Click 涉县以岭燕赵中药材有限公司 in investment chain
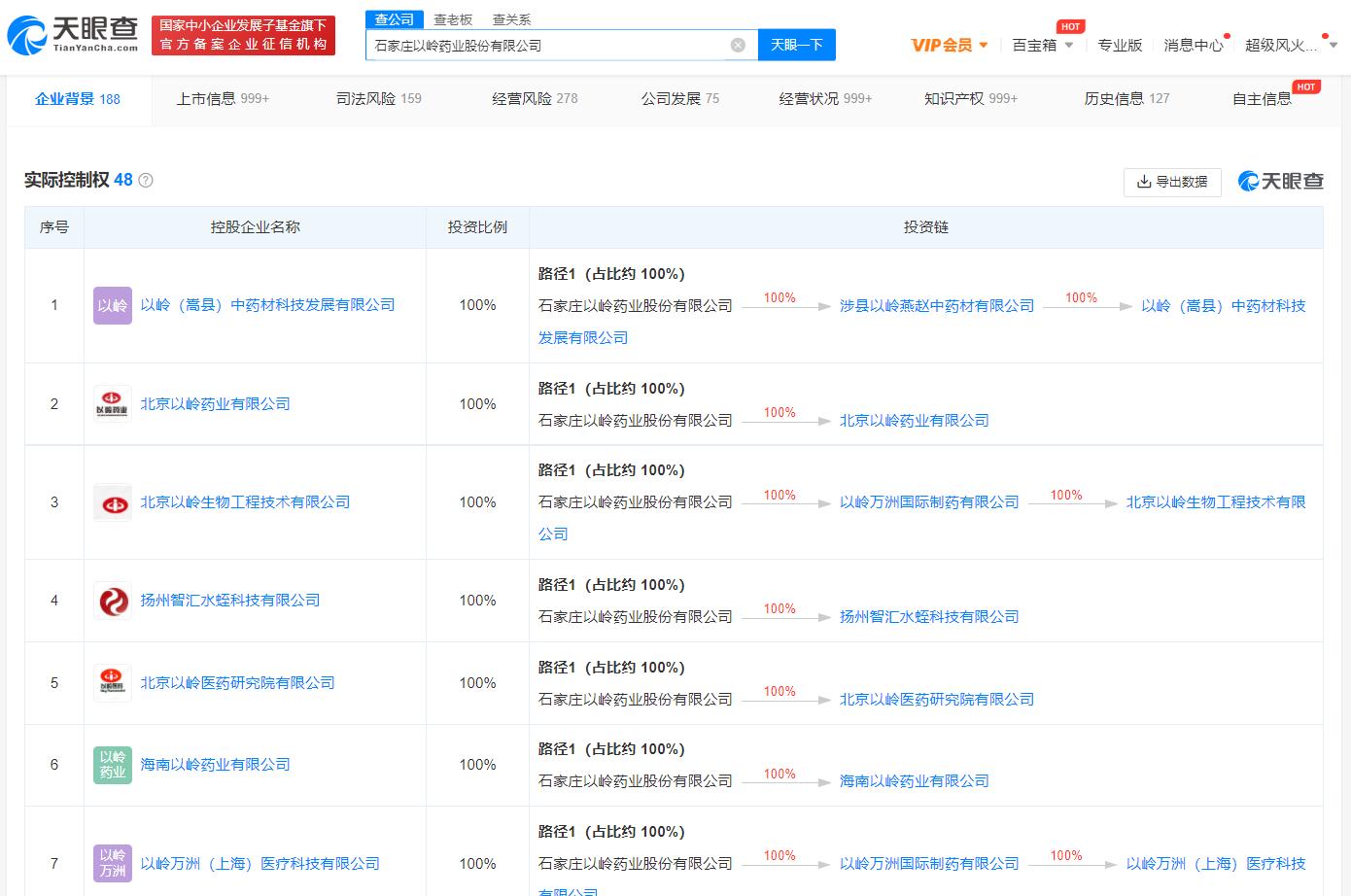The height and width of the screenshot is (896, 1351). pos(937,306)
